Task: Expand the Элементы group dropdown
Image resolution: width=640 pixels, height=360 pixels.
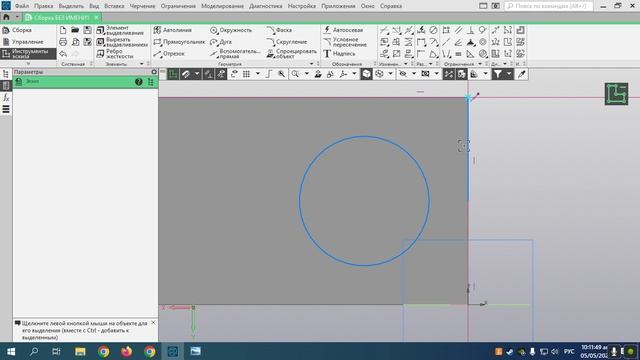Action: point(142,64)
